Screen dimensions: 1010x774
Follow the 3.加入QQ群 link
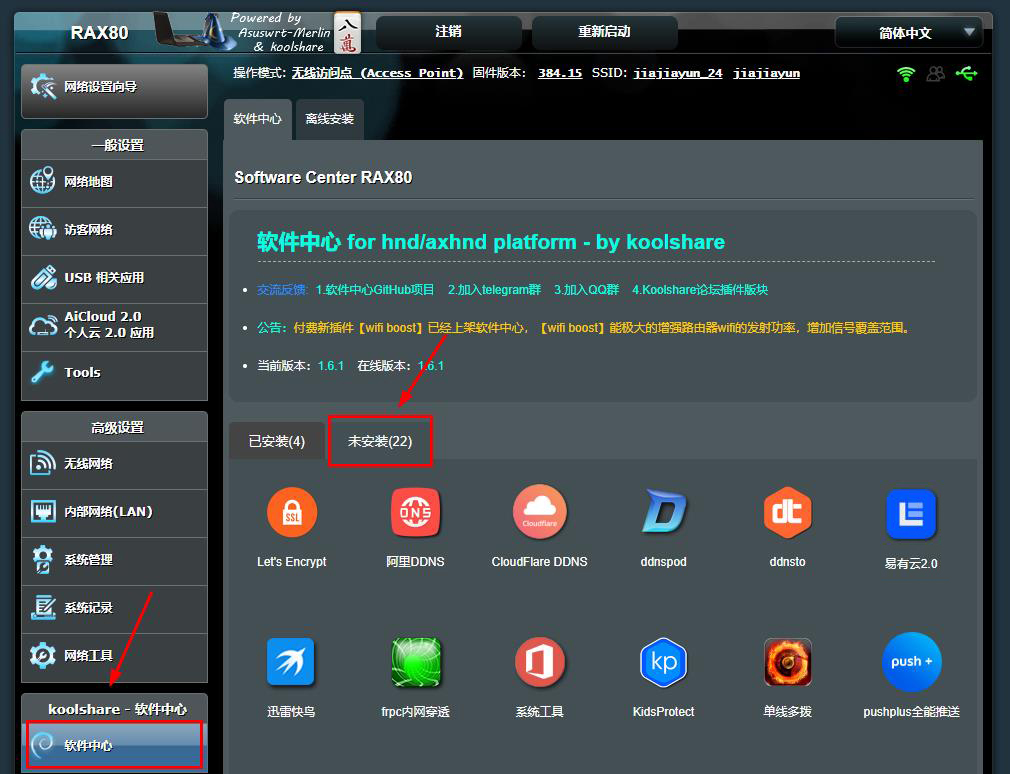(x=586, y=290)
